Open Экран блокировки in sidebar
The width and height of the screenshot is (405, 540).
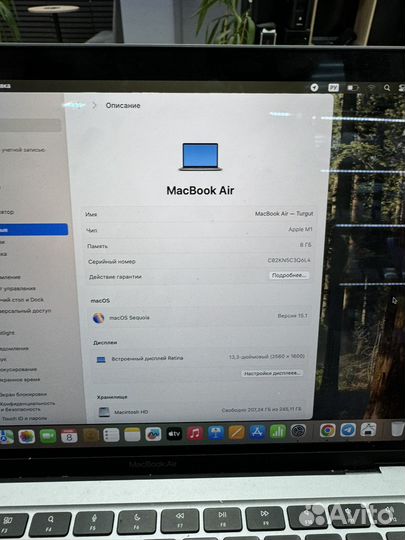pyautogui.click(x=23, y=394)
